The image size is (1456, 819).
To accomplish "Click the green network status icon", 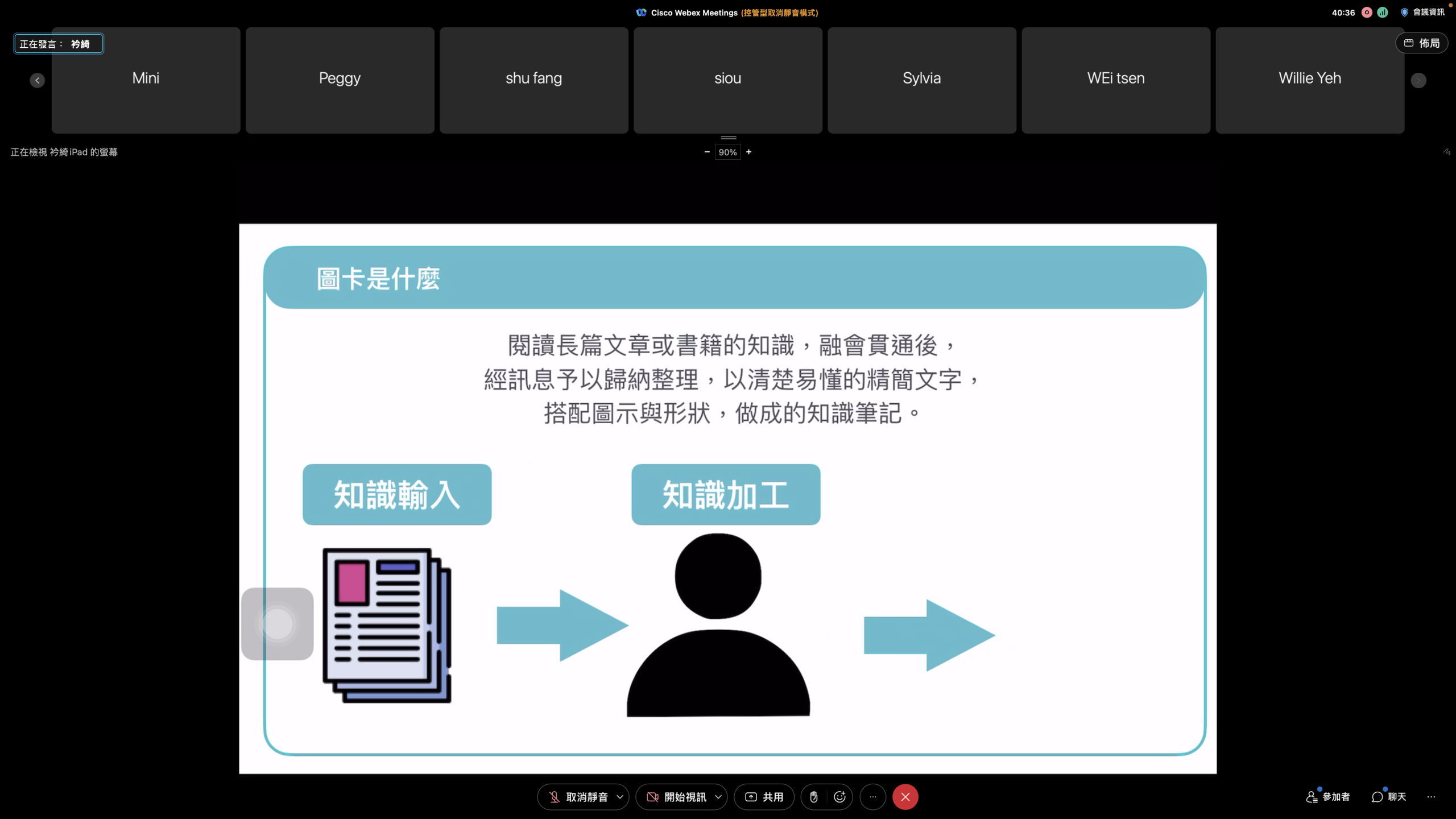I will coord(1383,13).
